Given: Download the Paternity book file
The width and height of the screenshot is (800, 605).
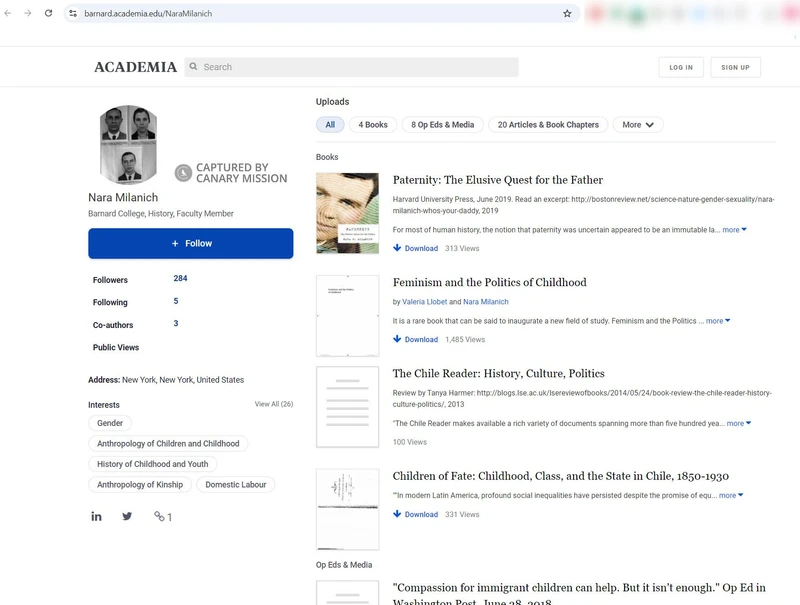Looking at the screenshot, I should coord(415,248).
